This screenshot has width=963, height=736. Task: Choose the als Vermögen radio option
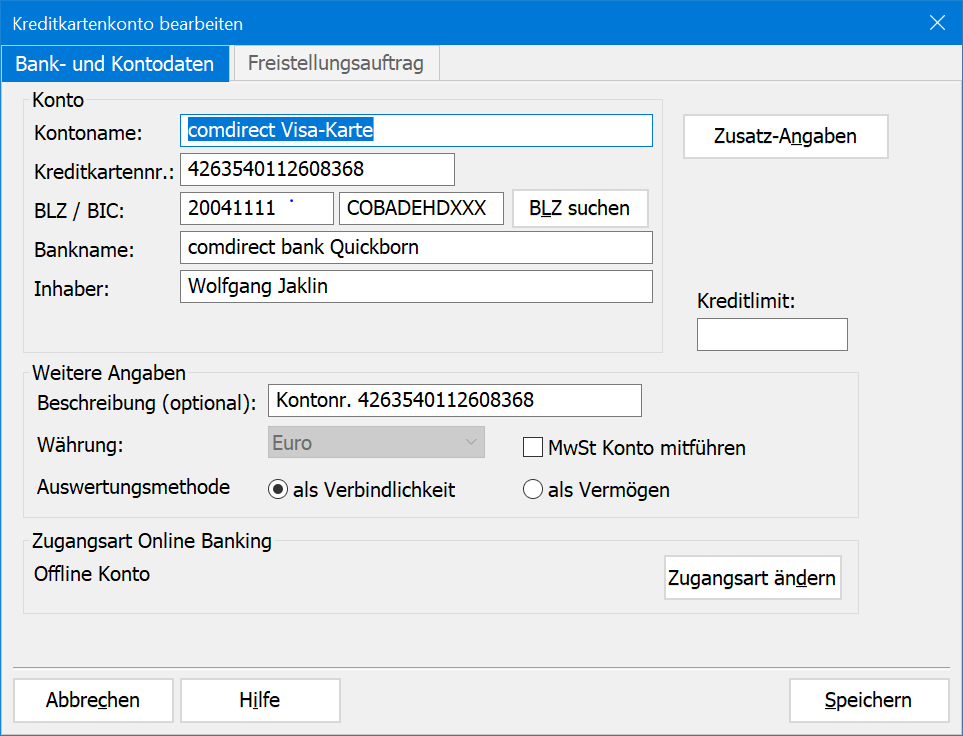pyautogui.click(x=532, y=490)
